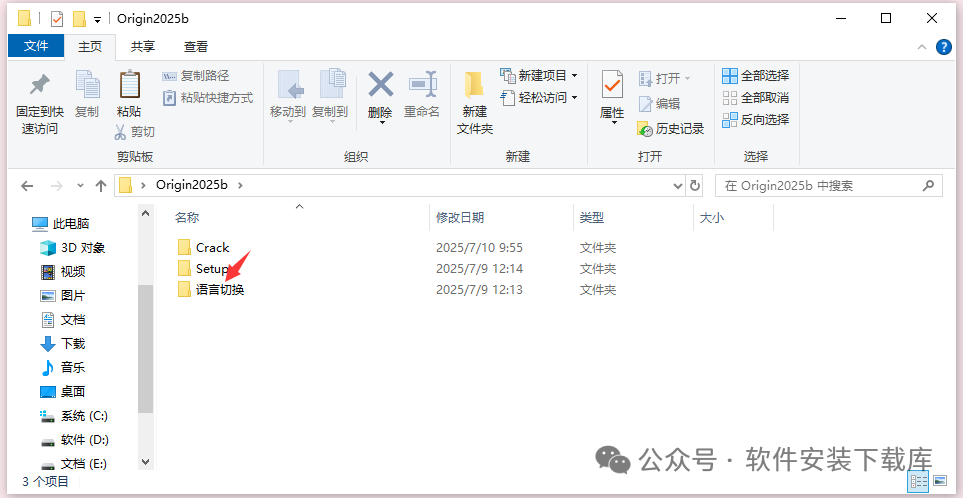Select 3D Objects (3D 对象) in sidebar
The height and width of the screenshot is (498, 963).
point(72,248)
